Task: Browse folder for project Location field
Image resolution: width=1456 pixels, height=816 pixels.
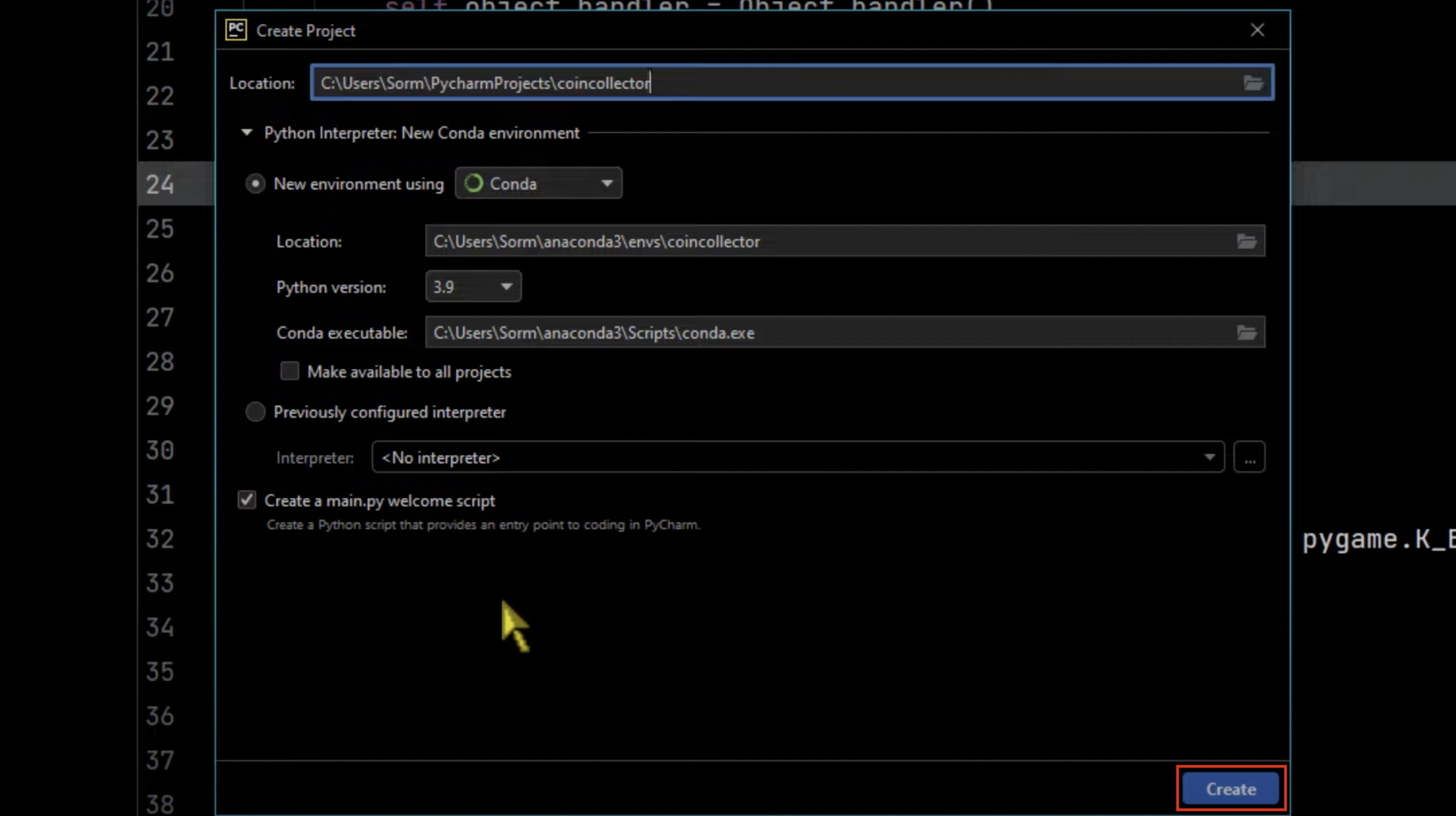Action: coord(1253,83)
